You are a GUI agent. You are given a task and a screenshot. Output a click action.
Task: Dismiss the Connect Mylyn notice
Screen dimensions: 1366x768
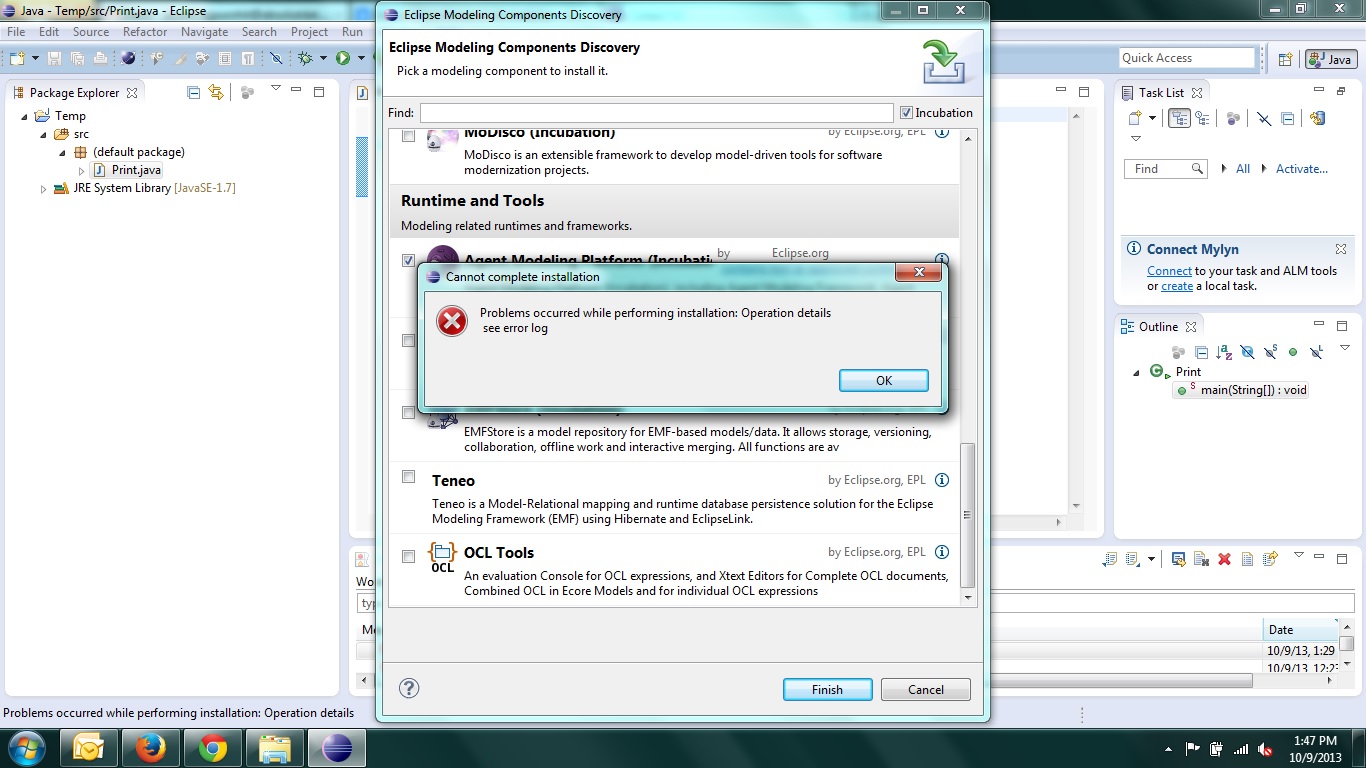point(1341,249)
